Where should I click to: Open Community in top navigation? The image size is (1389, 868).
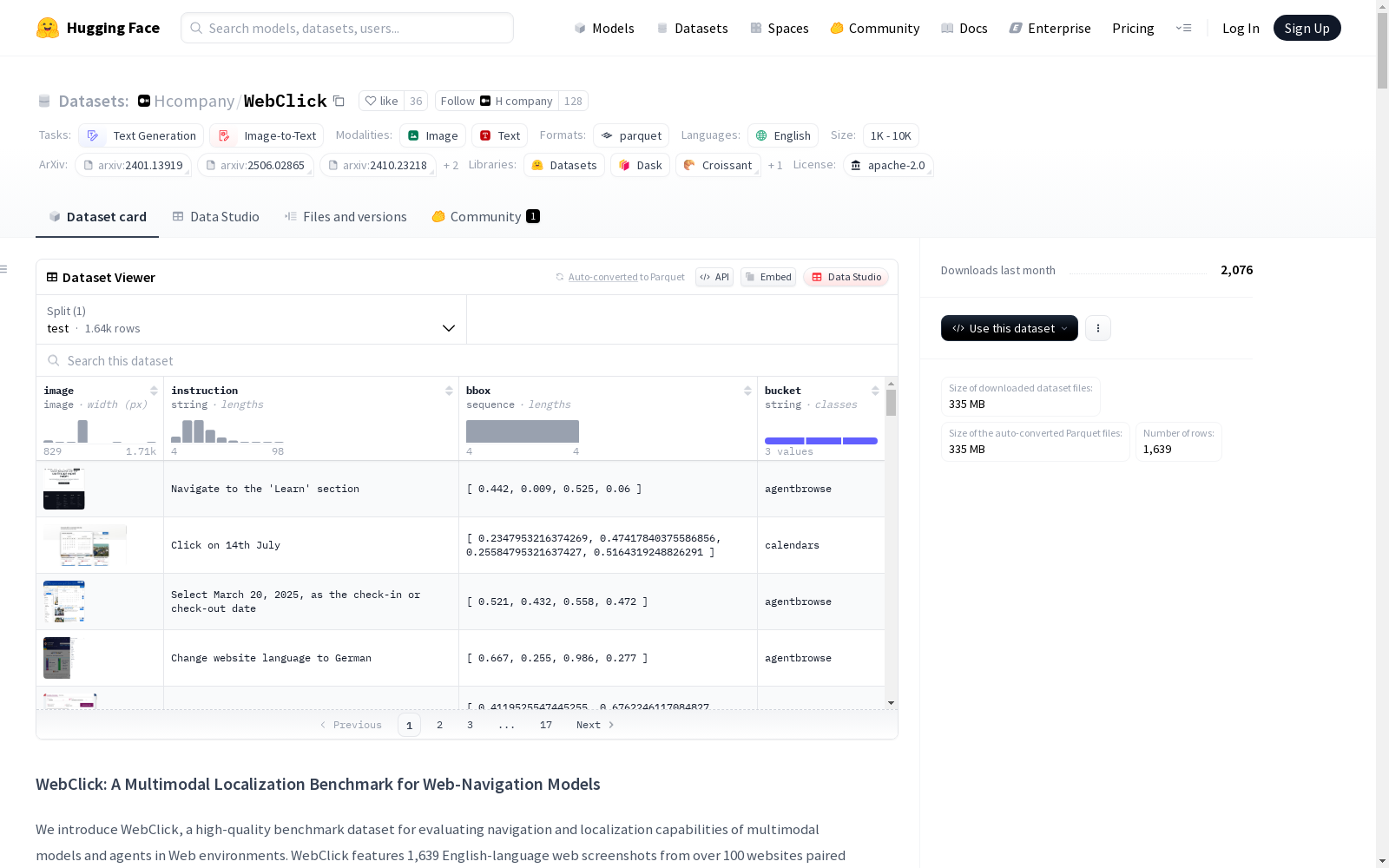coord(875,28)
